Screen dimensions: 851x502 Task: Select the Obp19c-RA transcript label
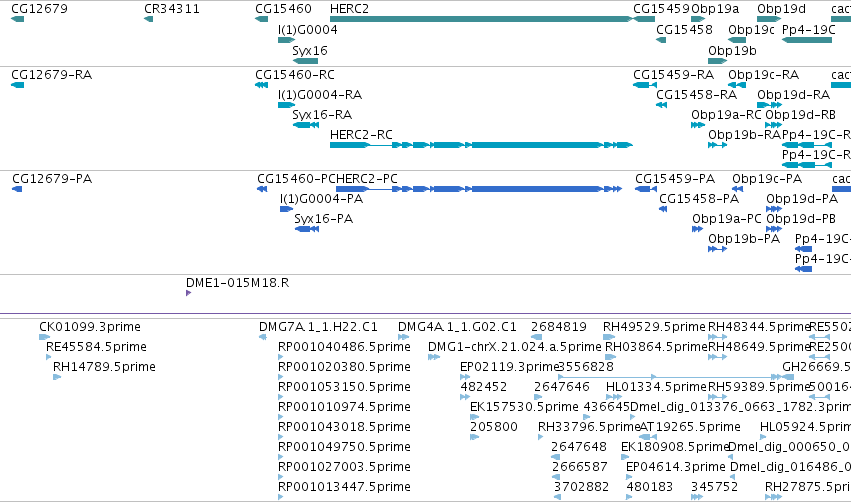(x=763, y=74)
